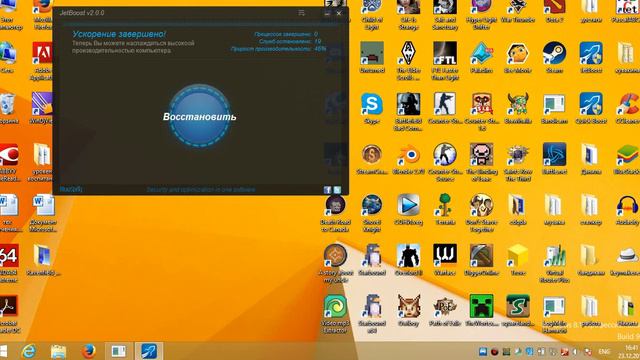Image resolution: width=640 pixels, height=360 pixels.
Task: Open the JetBoost menu icon in title bar
Action: (x=302, y=13)
